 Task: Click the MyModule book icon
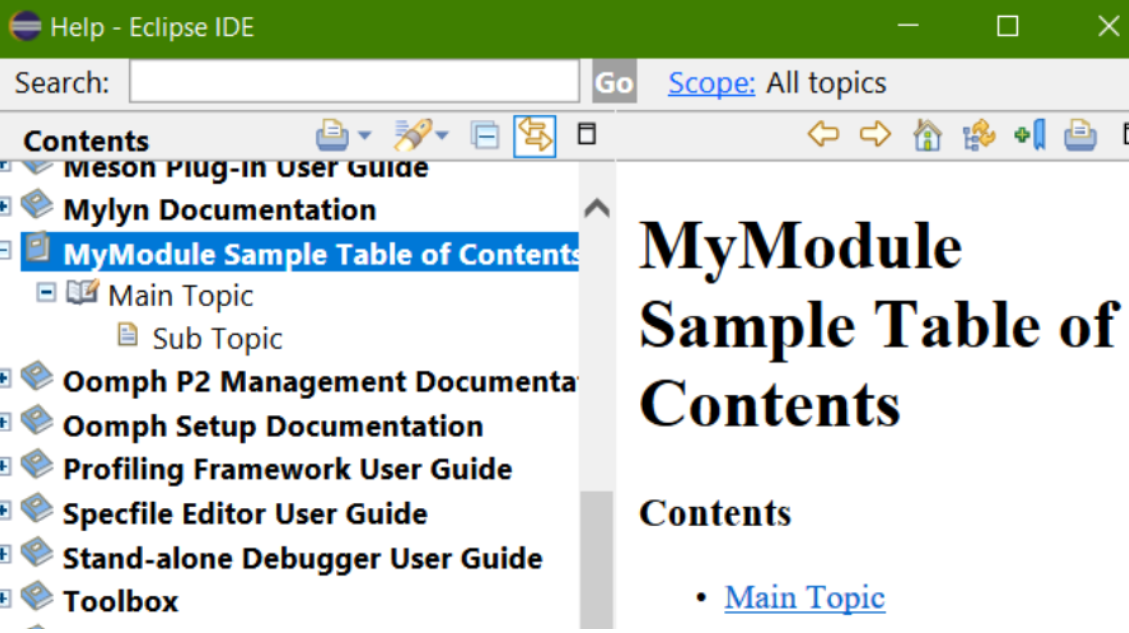click(37, 248)
